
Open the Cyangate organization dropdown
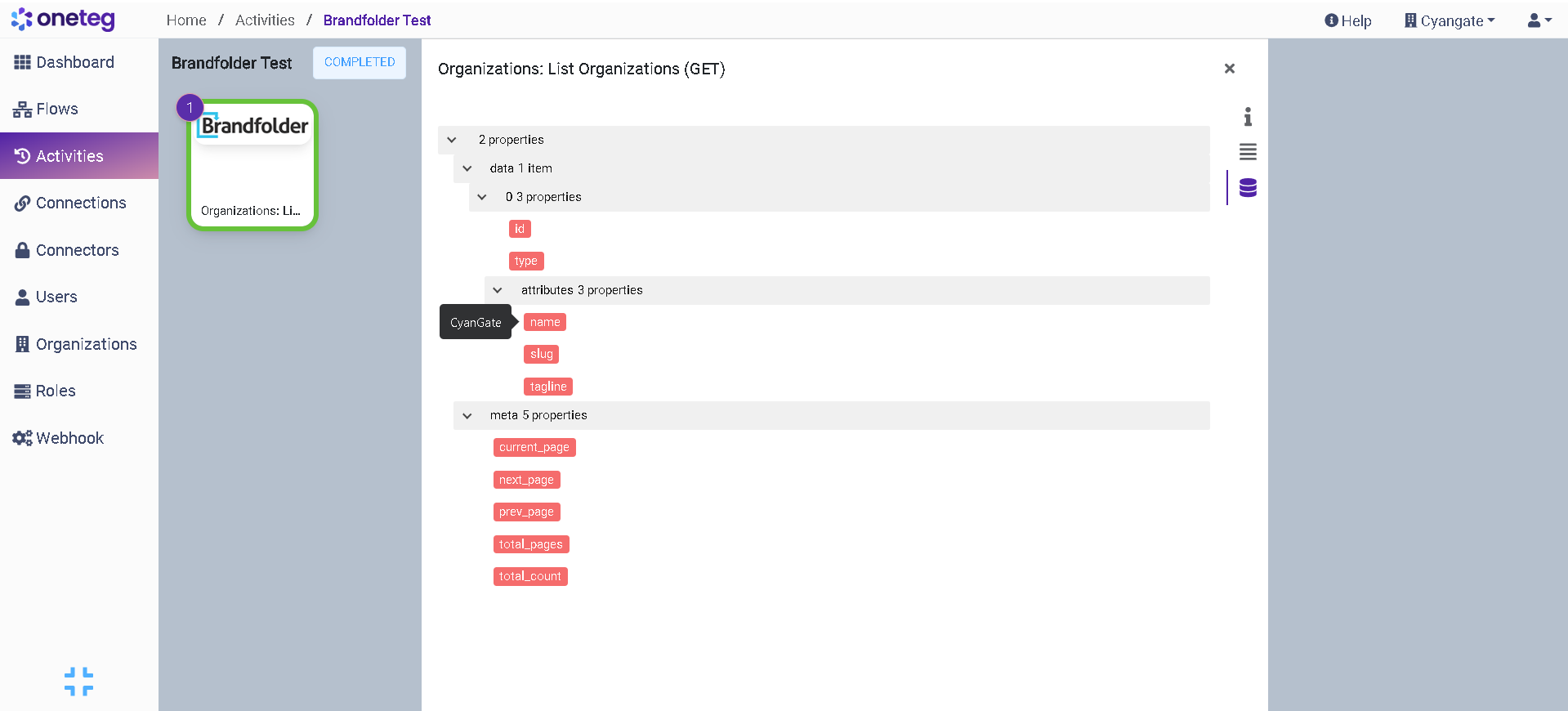click(x=1450, y=20)
